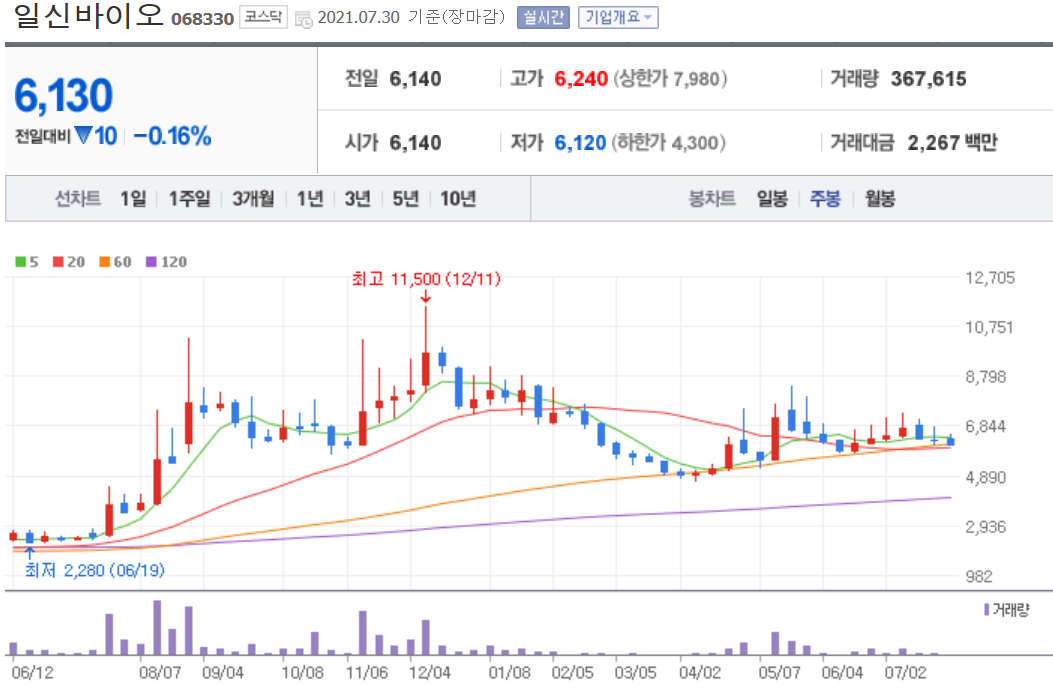Click the 거래량 367,615 value
This screenshot has height=685, width=1053.
(928, 79)
